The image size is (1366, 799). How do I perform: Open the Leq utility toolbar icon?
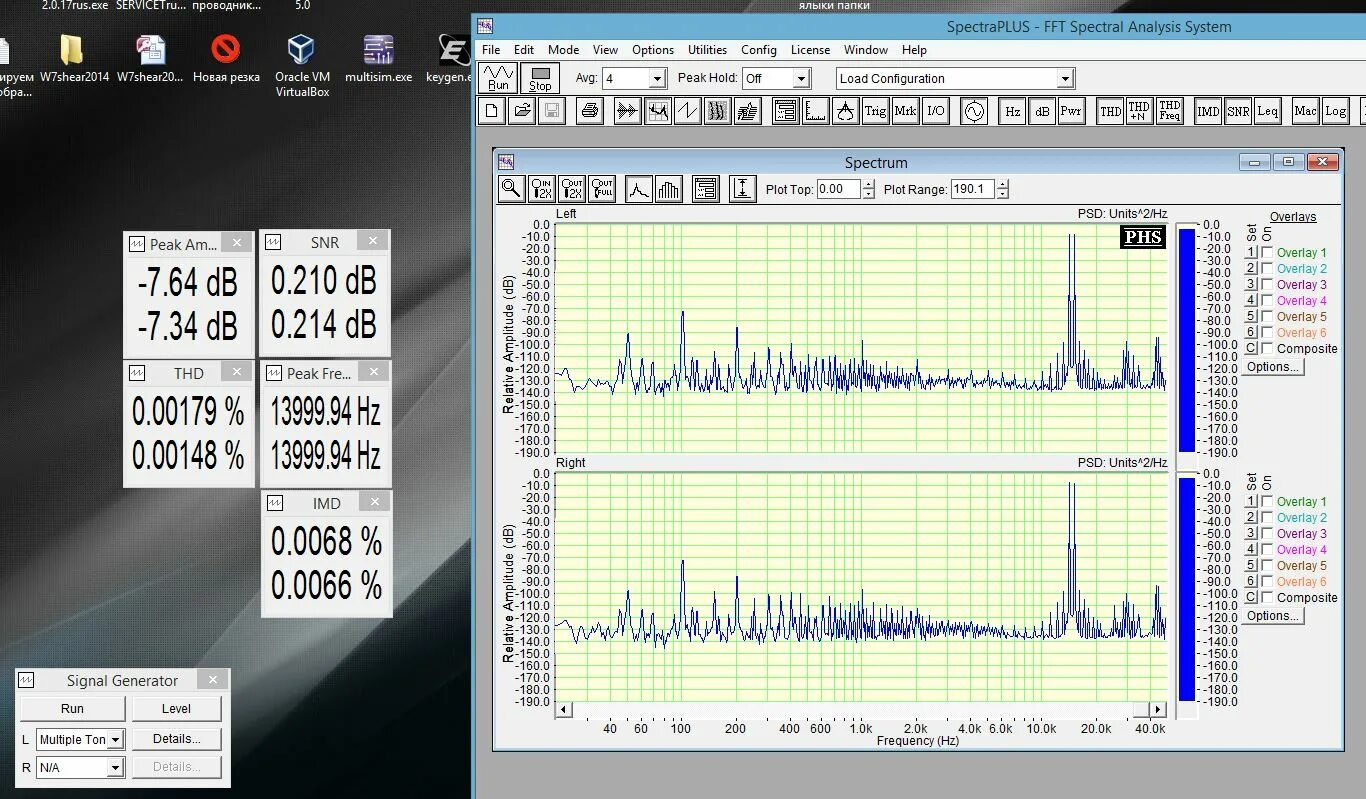coord(1267,111)
